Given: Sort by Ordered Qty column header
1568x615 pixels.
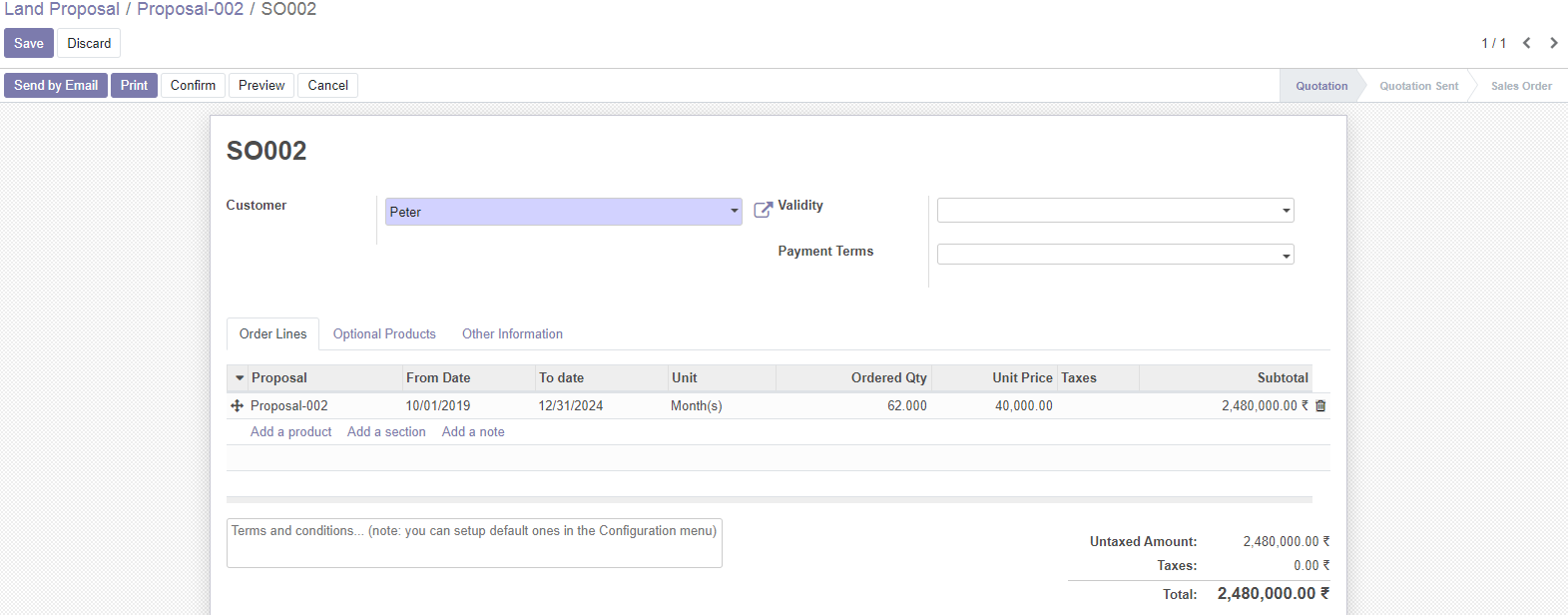Looking at the screenshot, I should click(x=853, y=378).
